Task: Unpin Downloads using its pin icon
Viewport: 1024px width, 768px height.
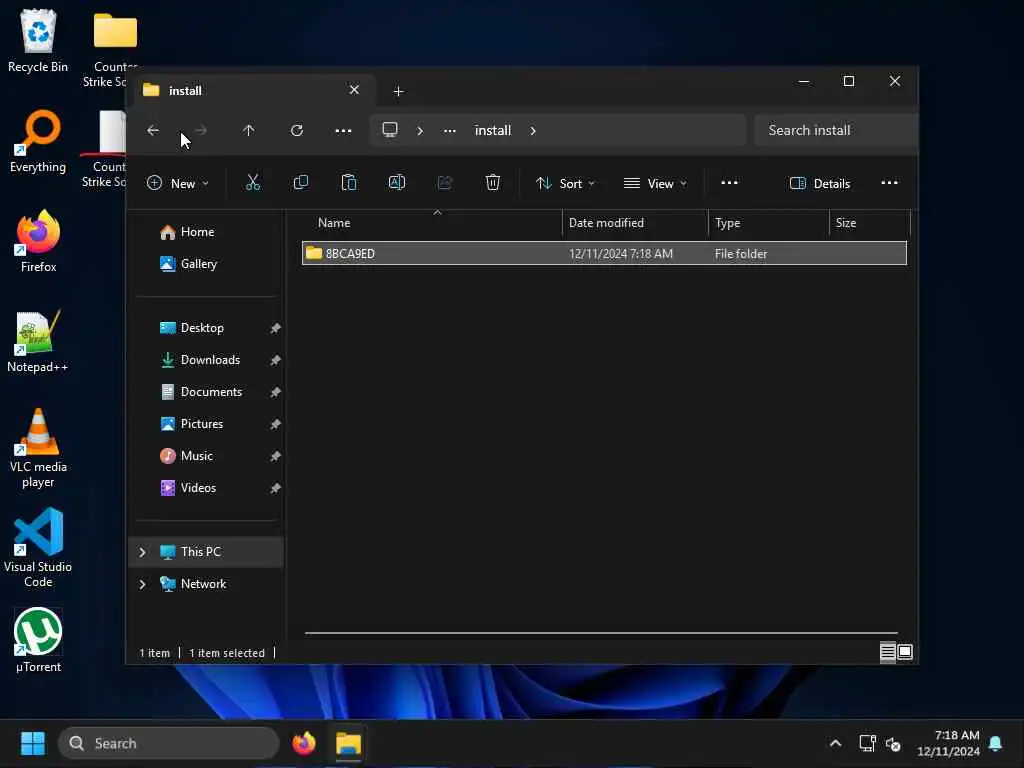Action: pyautogui.click(x=276, y=360)
